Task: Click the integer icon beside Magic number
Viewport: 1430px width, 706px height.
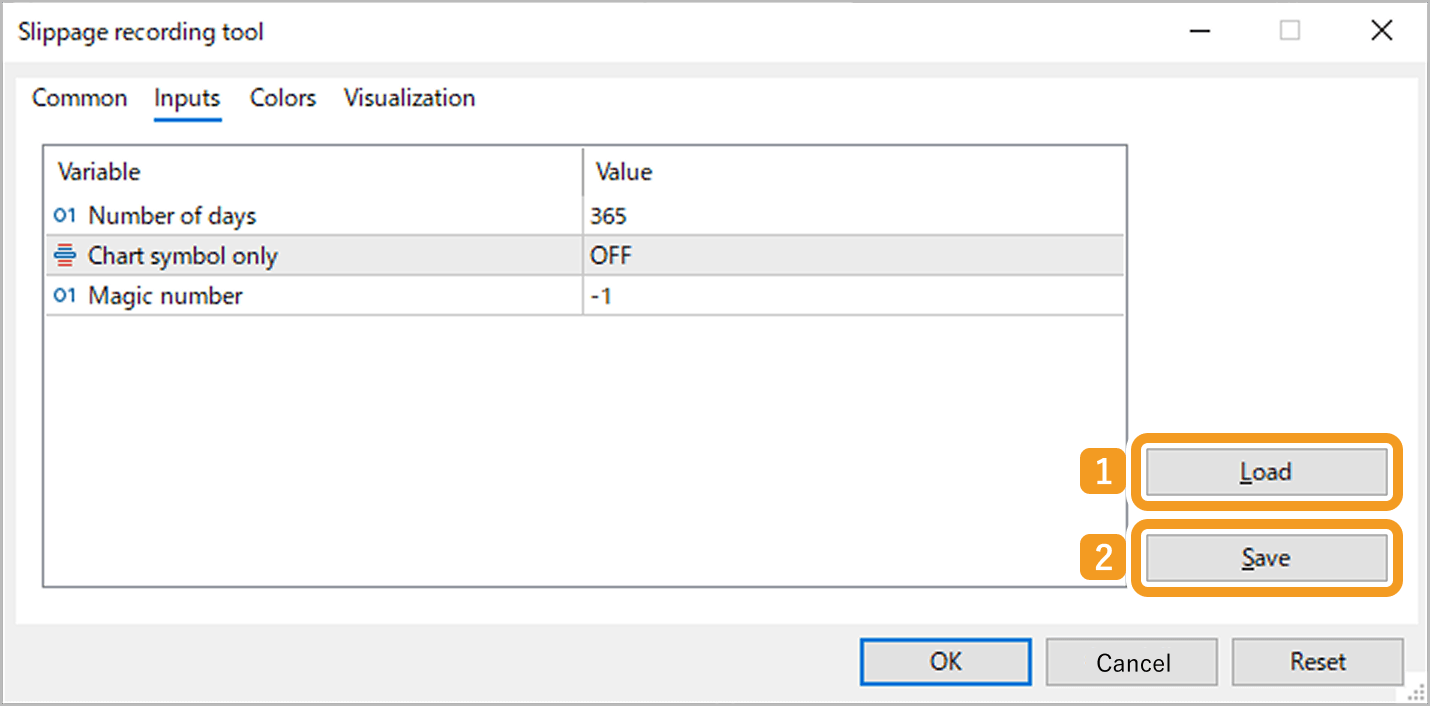Action: (x=65, y=296)
